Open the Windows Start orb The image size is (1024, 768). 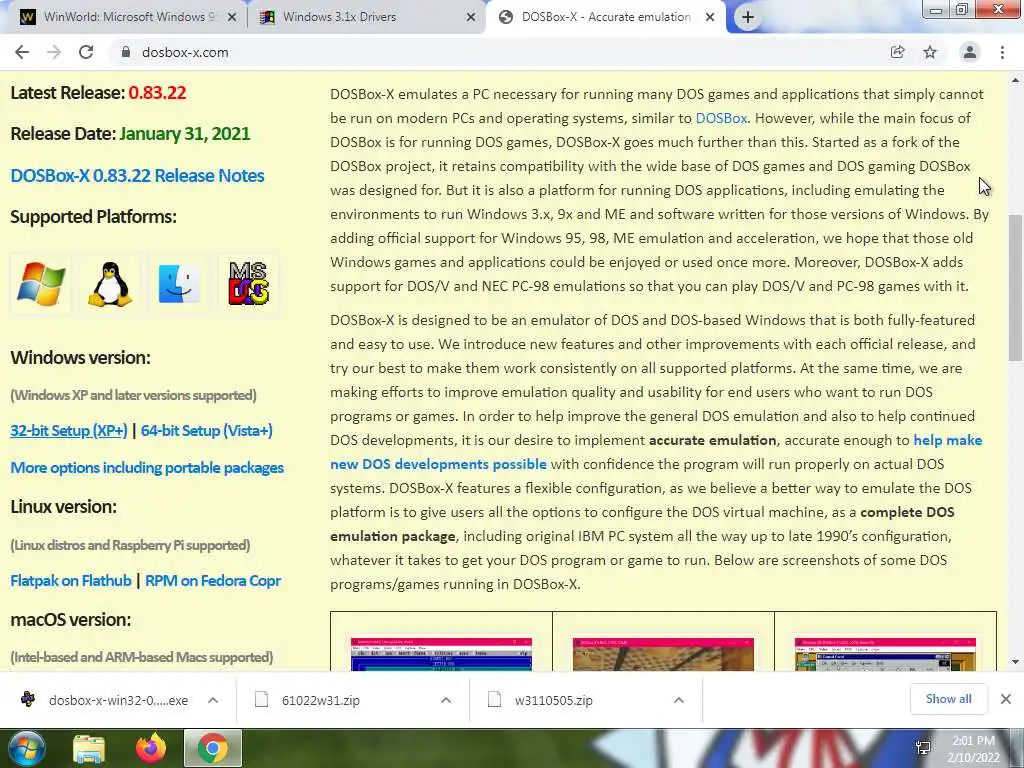pos(27,748)
